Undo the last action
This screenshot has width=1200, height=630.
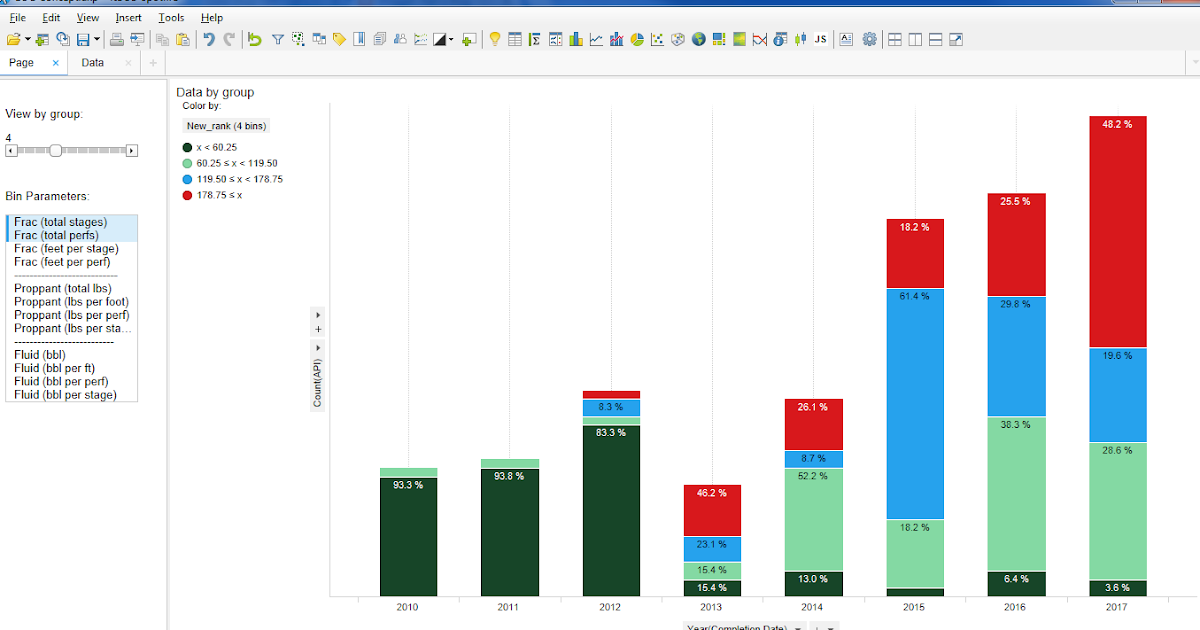[209, 40]
